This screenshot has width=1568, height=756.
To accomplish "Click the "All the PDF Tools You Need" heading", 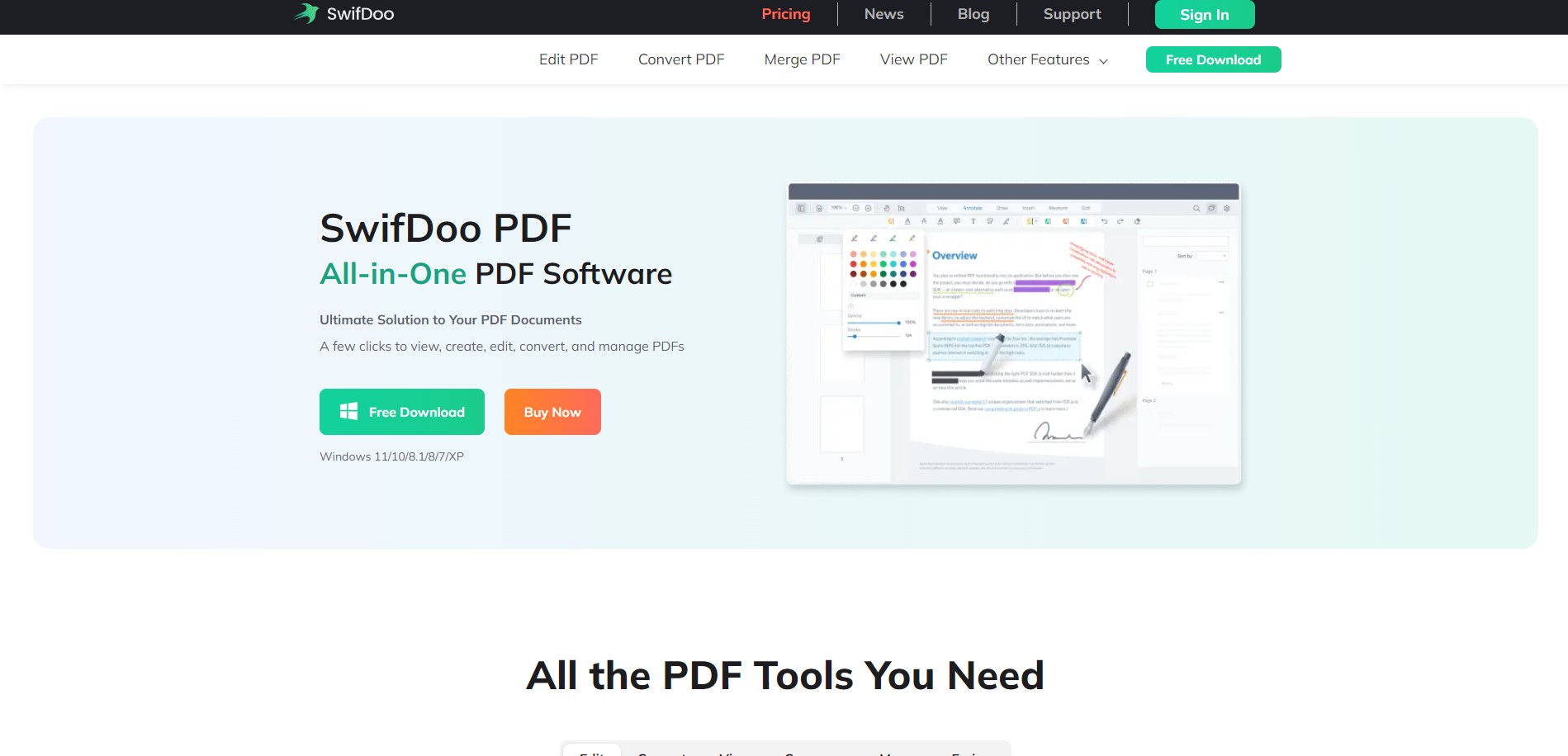I will pos(785,676).
